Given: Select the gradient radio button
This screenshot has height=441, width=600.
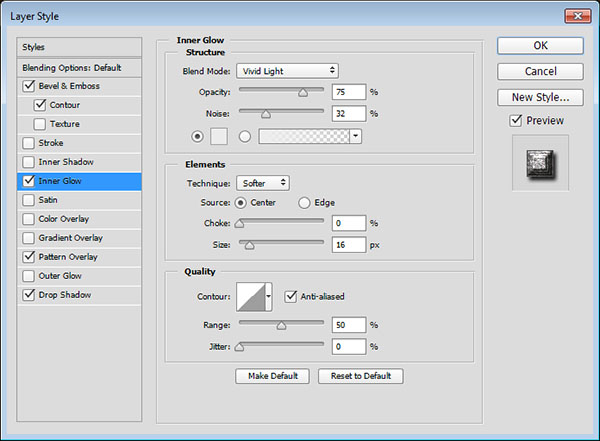Looking at the screenshot, I should coord(247,136).
